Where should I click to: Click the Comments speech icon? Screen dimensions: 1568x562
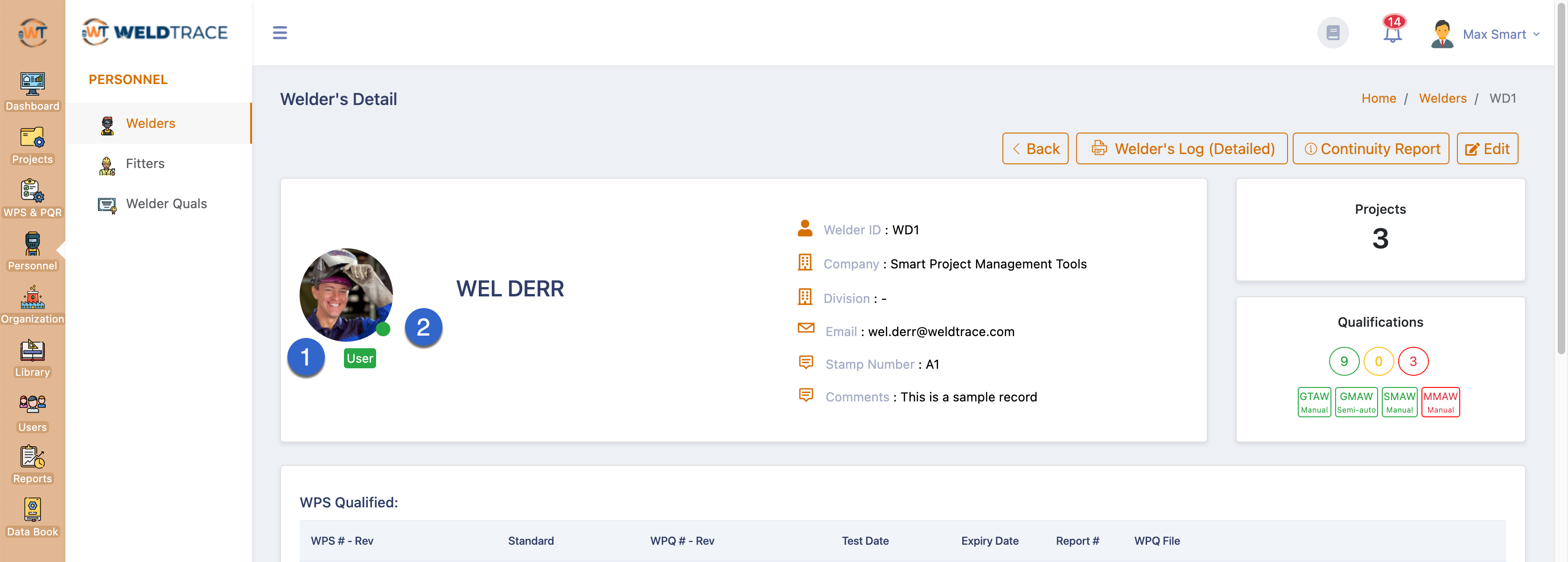coord(805,395)
